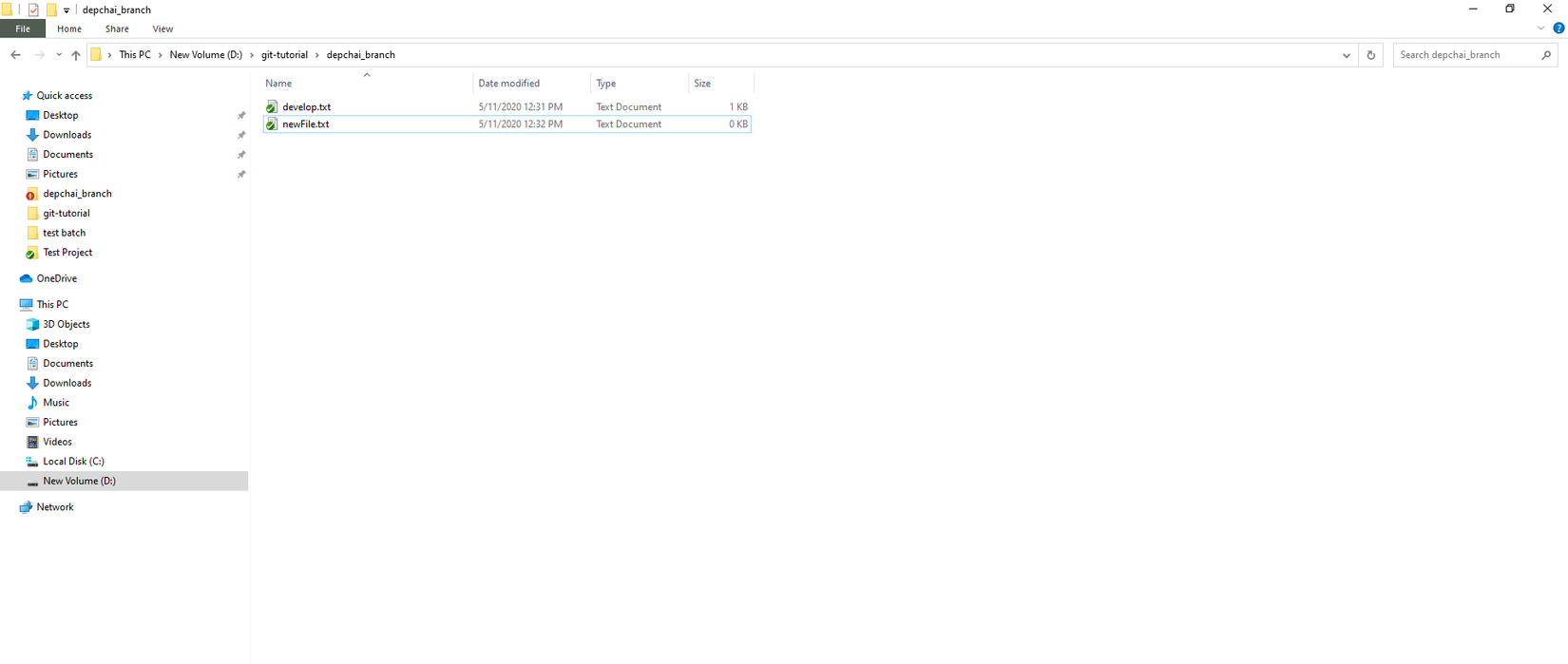Select the newFile.txt file name
This screenshot has width=1568, height=664.
(306, 124)
